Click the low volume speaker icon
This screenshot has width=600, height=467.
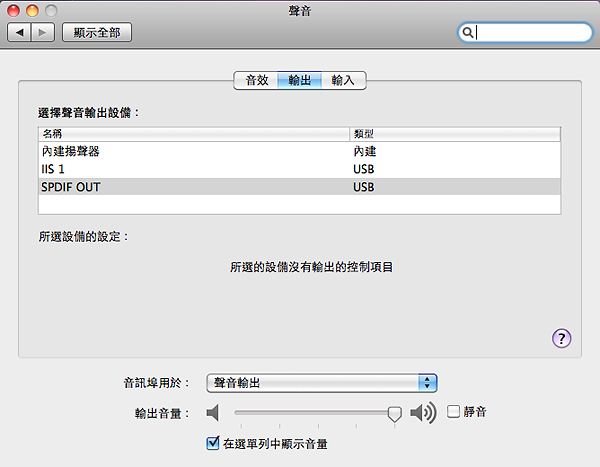212,413
